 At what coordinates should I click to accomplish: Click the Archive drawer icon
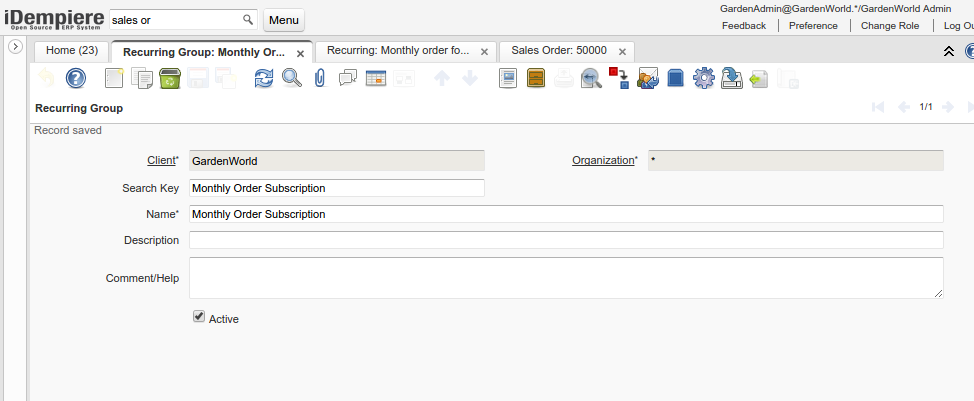(536, 78)
